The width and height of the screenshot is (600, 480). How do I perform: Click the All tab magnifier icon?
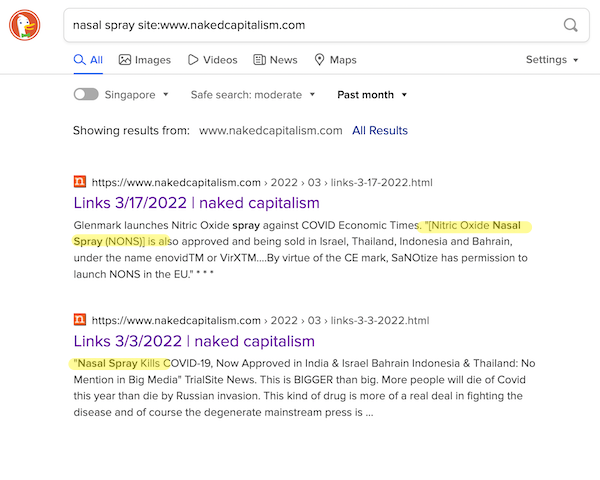[x=80, y=60]
